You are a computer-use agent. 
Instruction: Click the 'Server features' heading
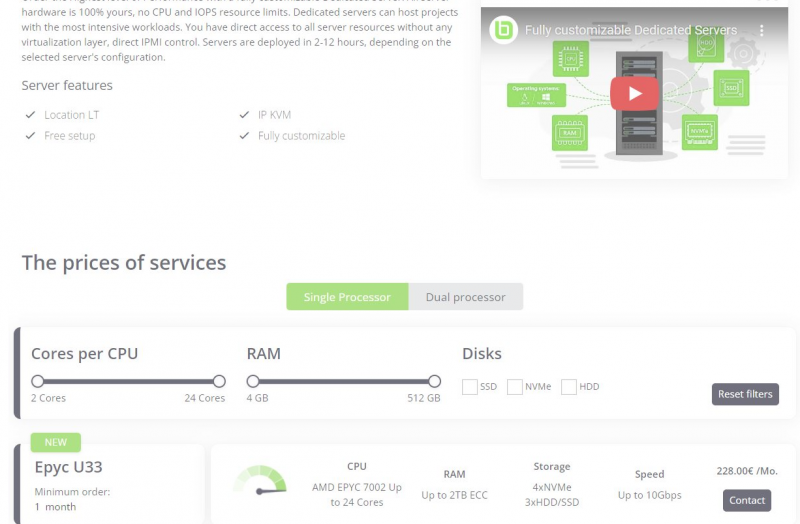pos(67,85)
